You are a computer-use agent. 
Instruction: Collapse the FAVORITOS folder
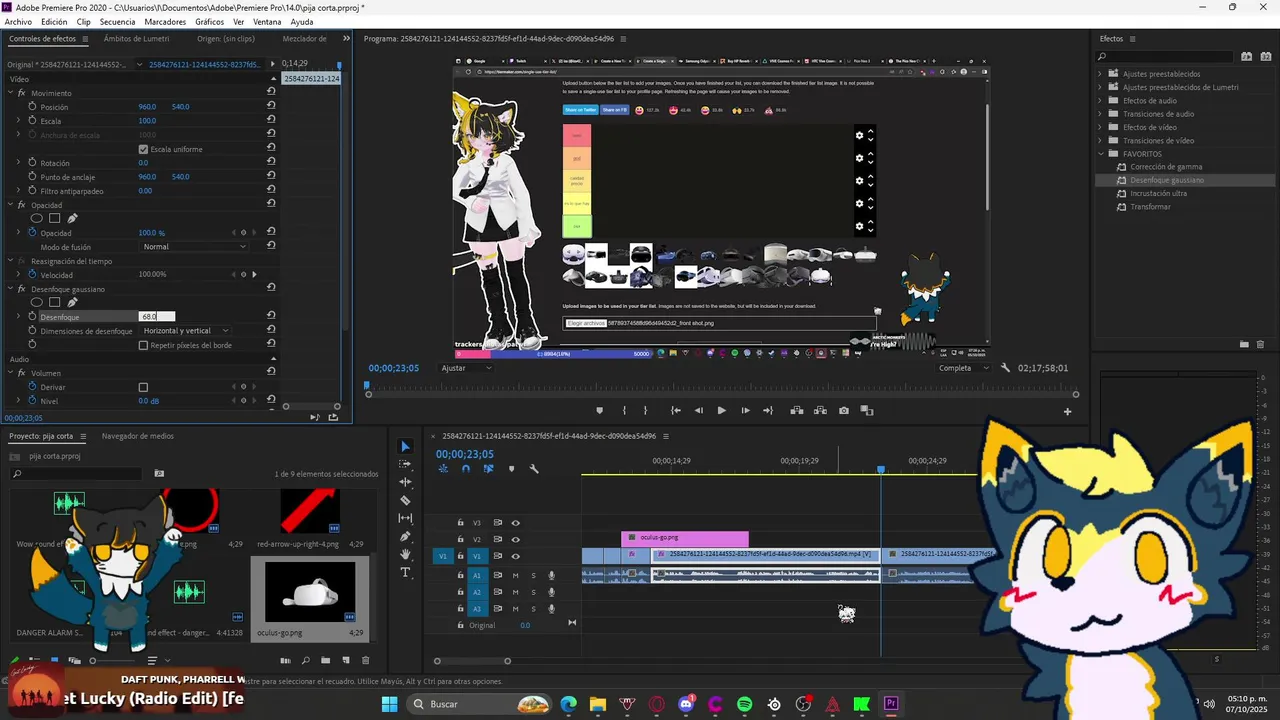[1100, 154]
